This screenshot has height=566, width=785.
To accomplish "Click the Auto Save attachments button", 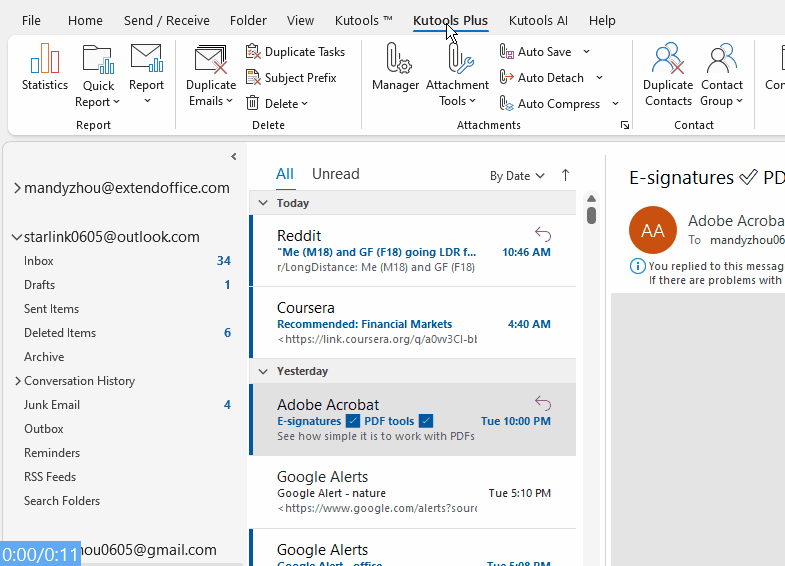I will coord(536,52).
